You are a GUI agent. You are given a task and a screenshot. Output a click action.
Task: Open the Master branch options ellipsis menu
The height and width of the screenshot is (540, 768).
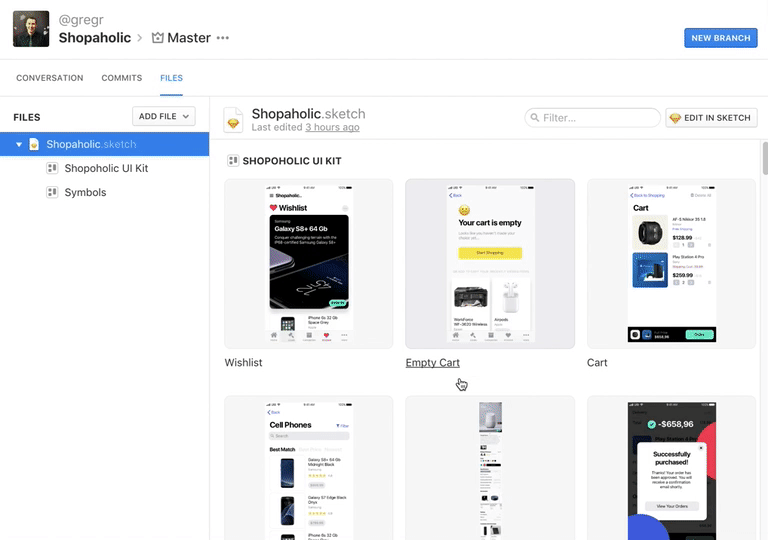tap(223, 38)
